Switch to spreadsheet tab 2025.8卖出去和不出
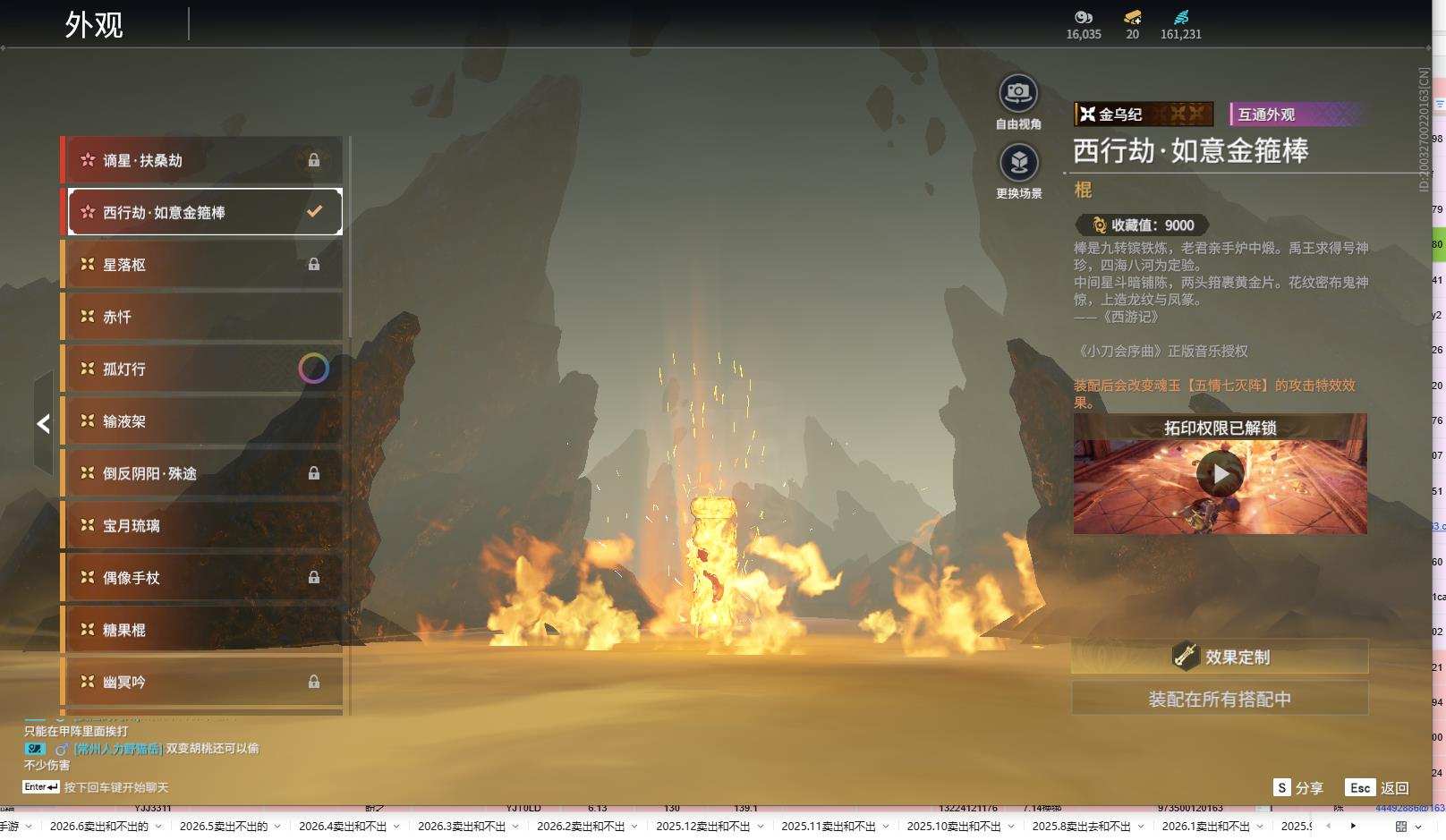The height and width of the screenshot is (840, 1446). 1081,826
